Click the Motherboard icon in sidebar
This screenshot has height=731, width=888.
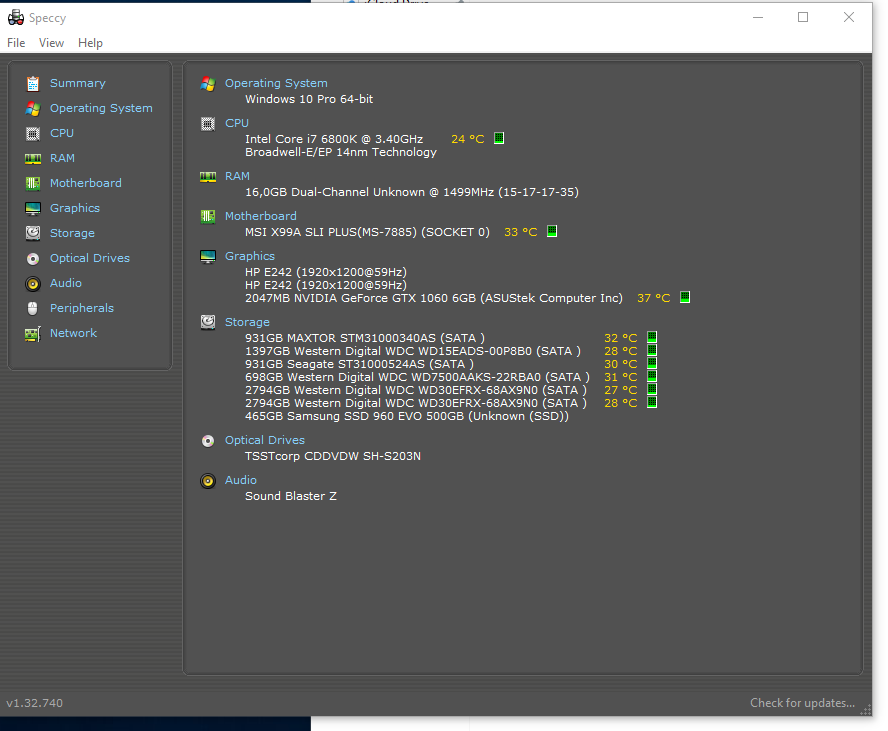point(33,183)
